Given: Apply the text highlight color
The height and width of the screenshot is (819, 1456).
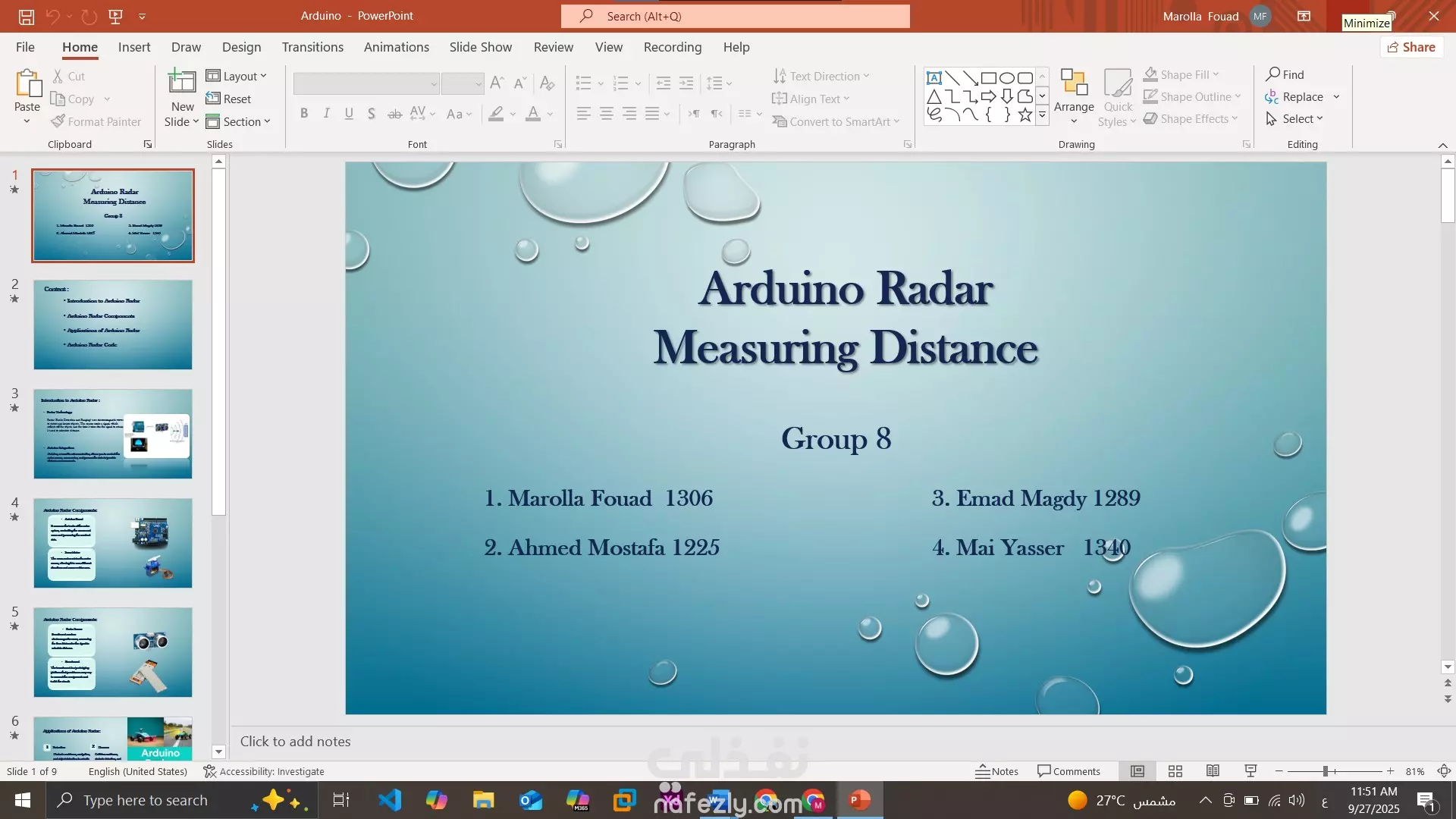Looking at the screenshot, I should click(496, 114).
